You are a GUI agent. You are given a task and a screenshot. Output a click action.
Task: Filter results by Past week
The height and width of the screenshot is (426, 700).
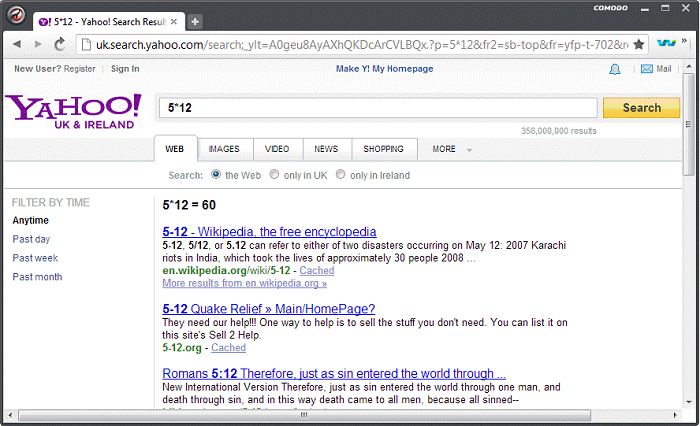pos(35,258)
